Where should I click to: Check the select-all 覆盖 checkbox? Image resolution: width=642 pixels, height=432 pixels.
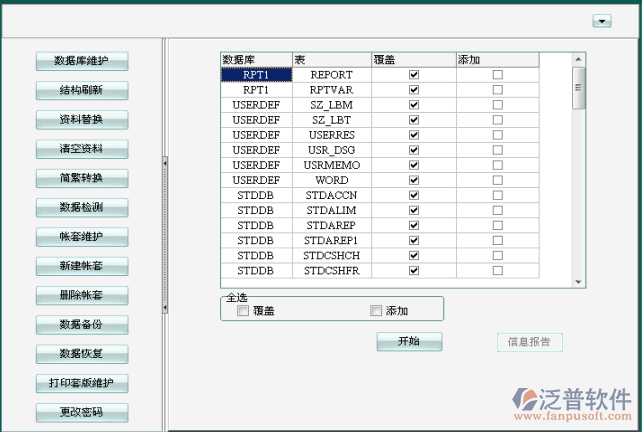pyautogui.click(x=243, y=311)
